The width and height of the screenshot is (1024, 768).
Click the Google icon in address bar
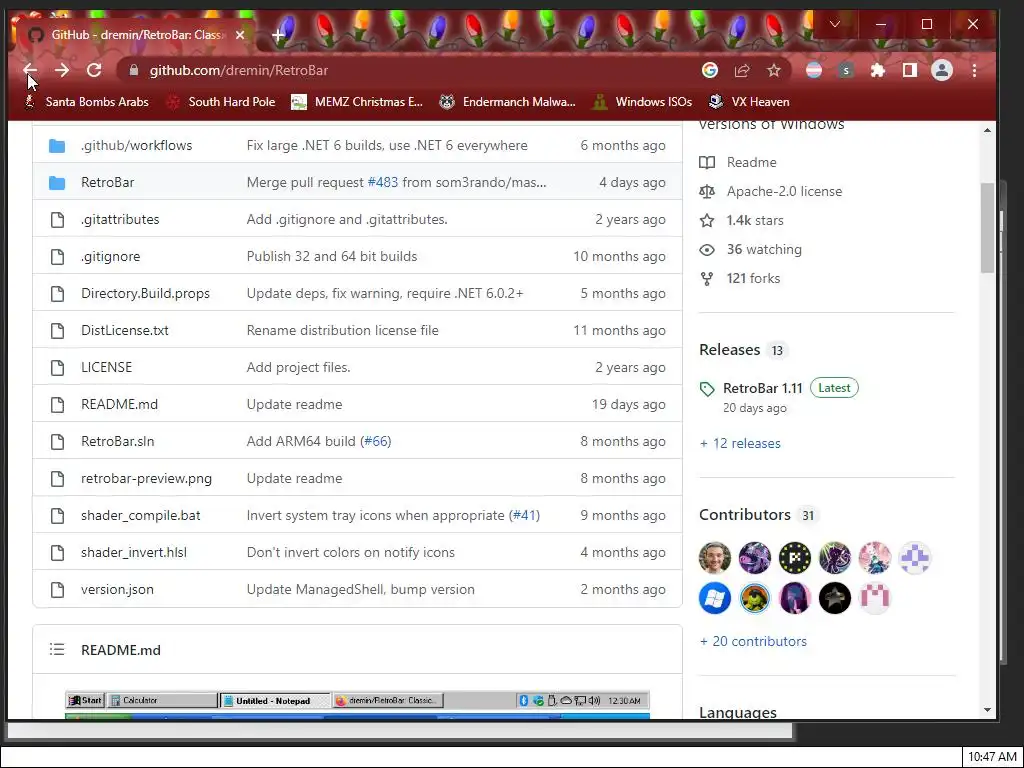coord(710,71)
